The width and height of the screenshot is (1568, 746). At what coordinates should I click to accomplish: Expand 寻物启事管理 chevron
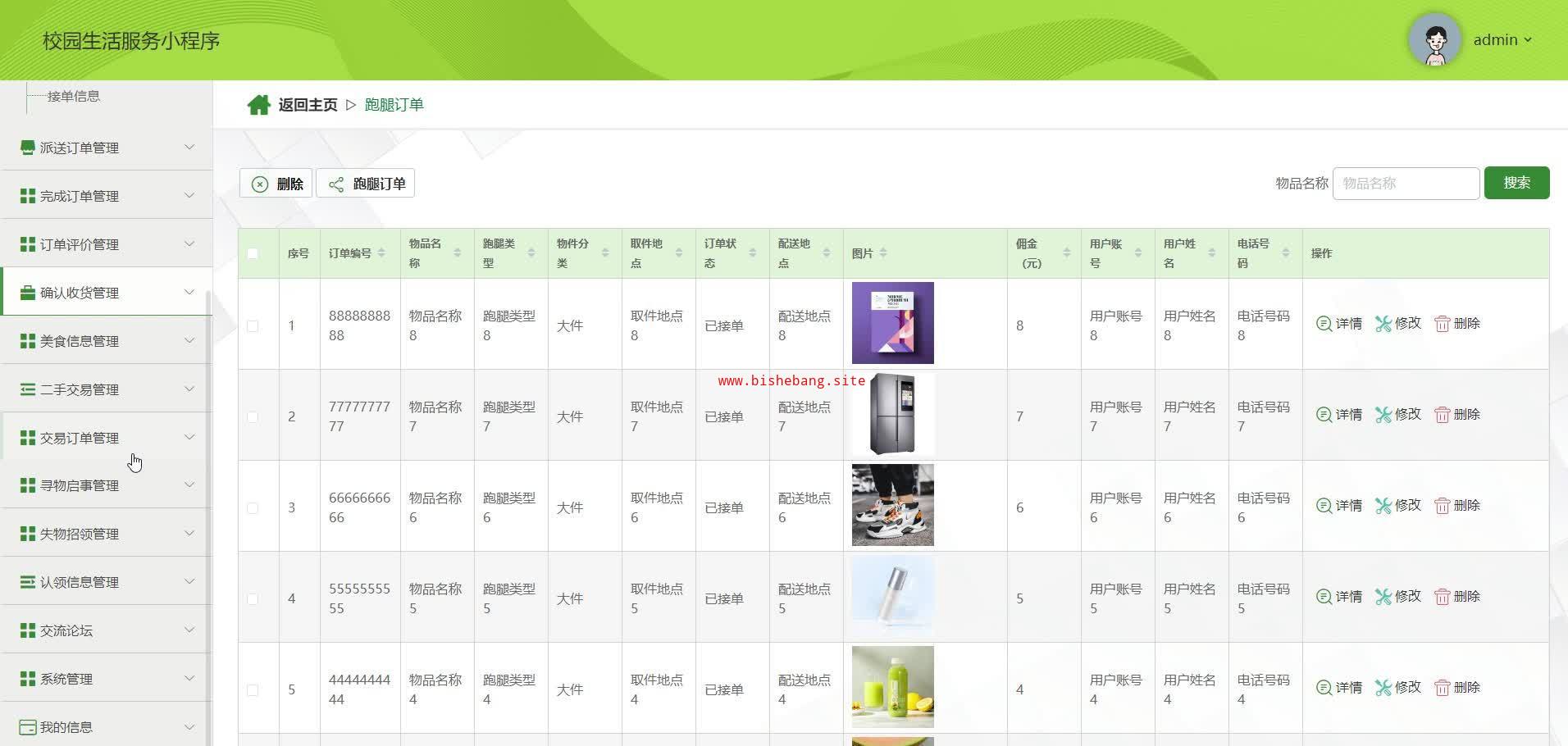click(x=189, y=485)
